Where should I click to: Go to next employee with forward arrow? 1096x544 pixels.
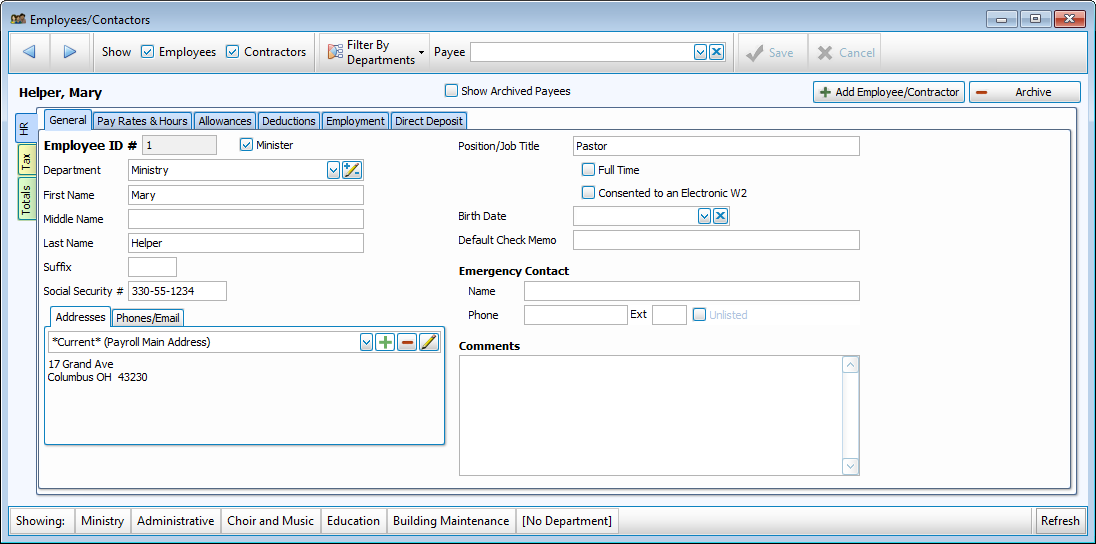pos(69,52)
